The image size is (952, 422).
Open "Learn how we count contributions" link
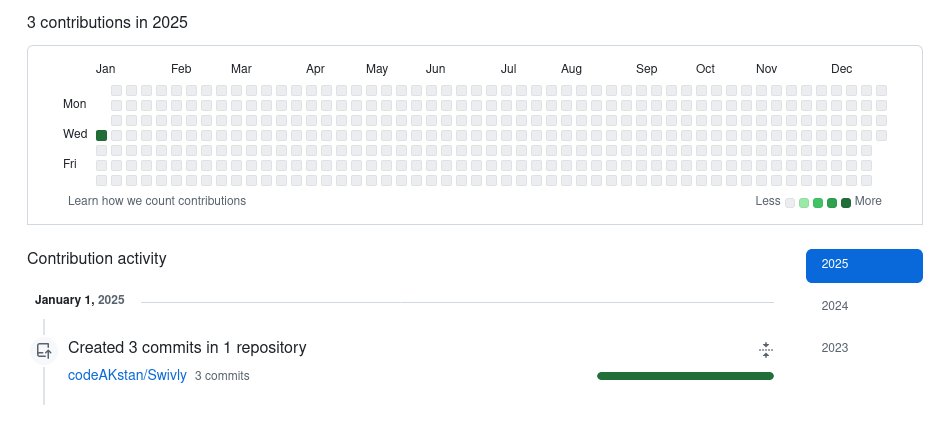[x=157, y=201]
